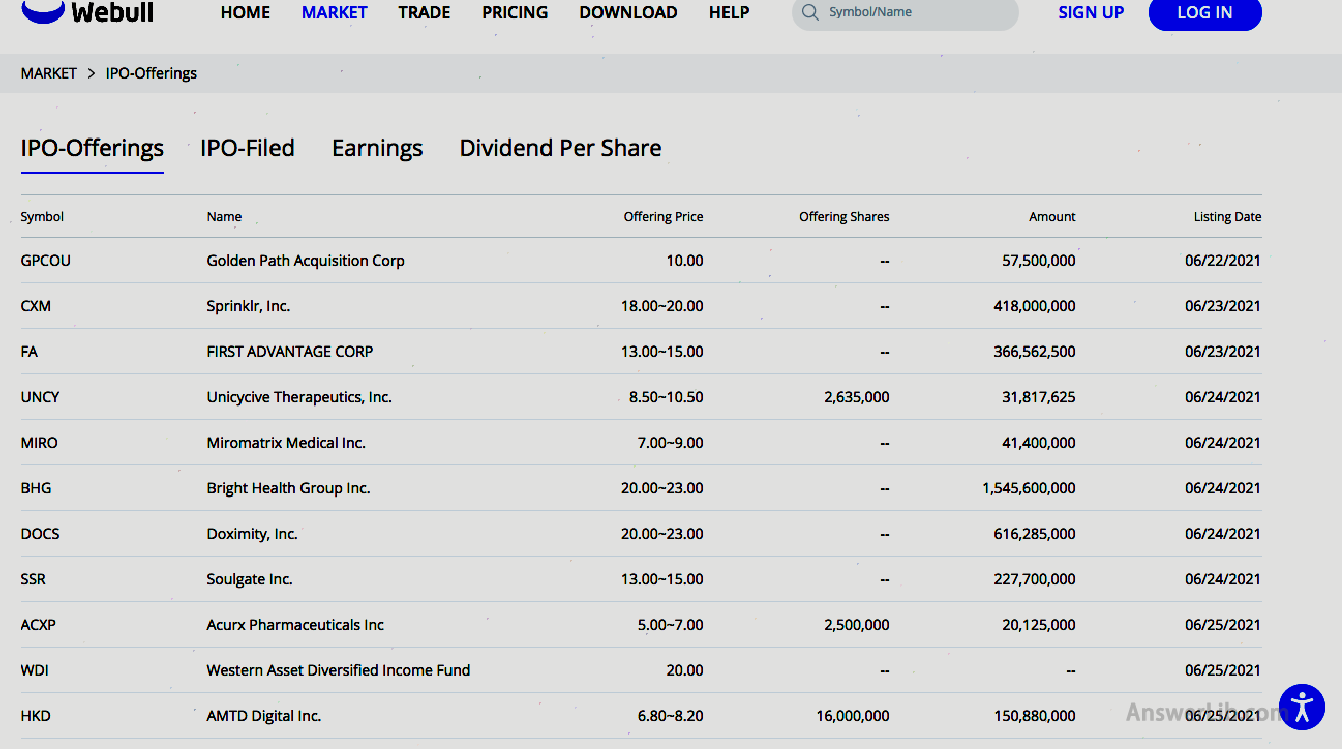Image resolution: width=1342 pixels, height=749 pixels.
Task: Click the 2,500,000 offering shares value
Action: (857, 625)
